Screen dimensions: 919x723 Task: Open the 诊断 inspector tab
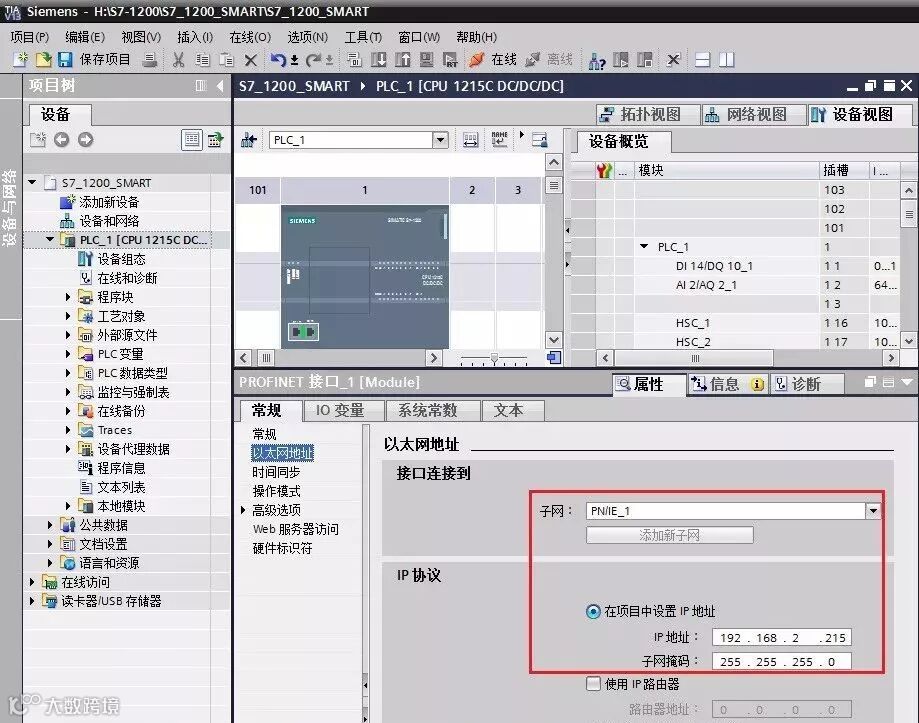pyautogui.click(x=806, y=384)
